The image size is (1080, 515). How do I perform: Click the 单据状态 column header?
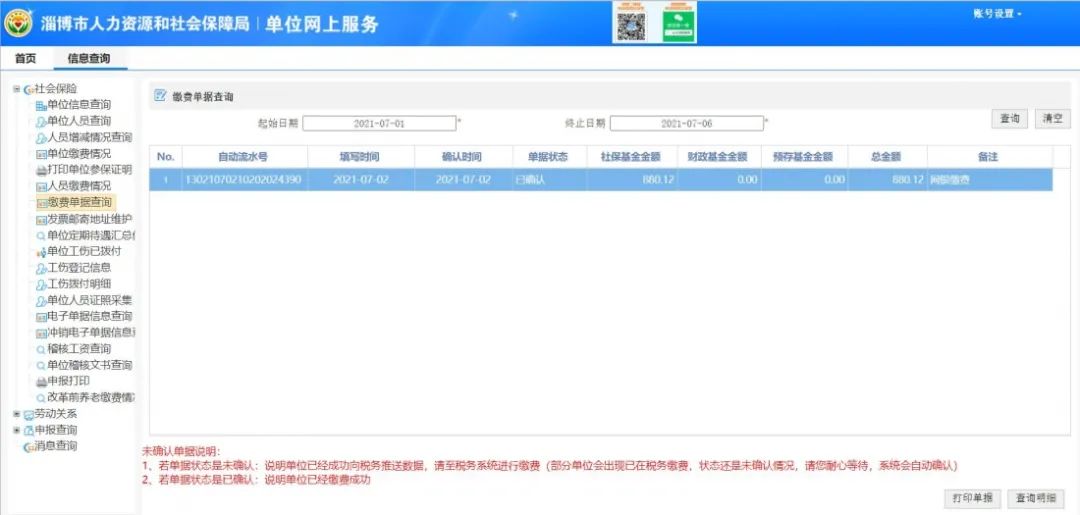(549, 157)
